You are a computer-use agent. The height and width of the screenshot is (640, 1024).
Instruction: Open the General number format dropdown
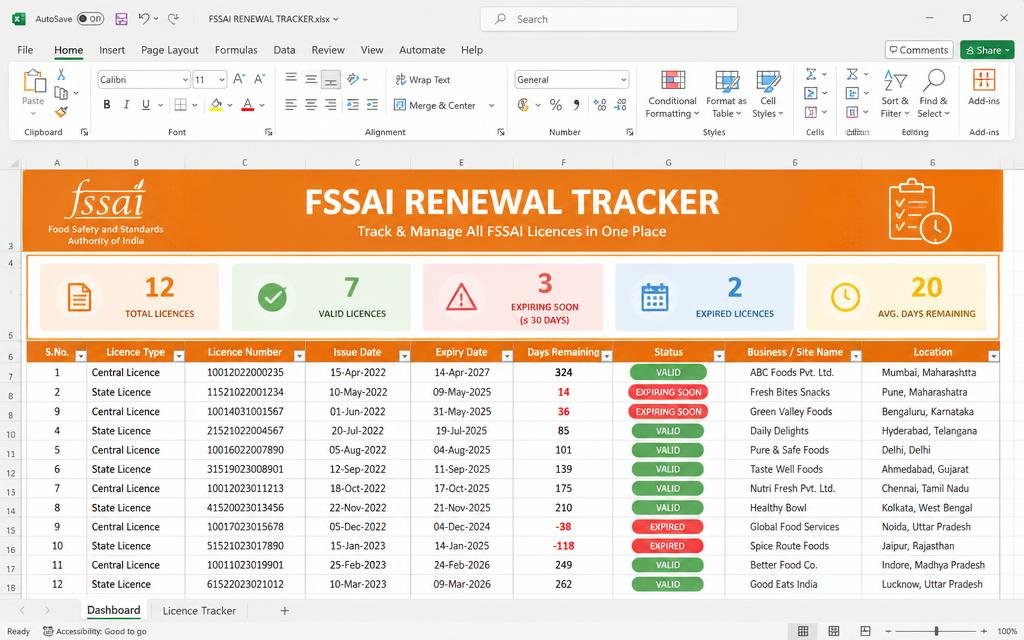coord(624,80)
